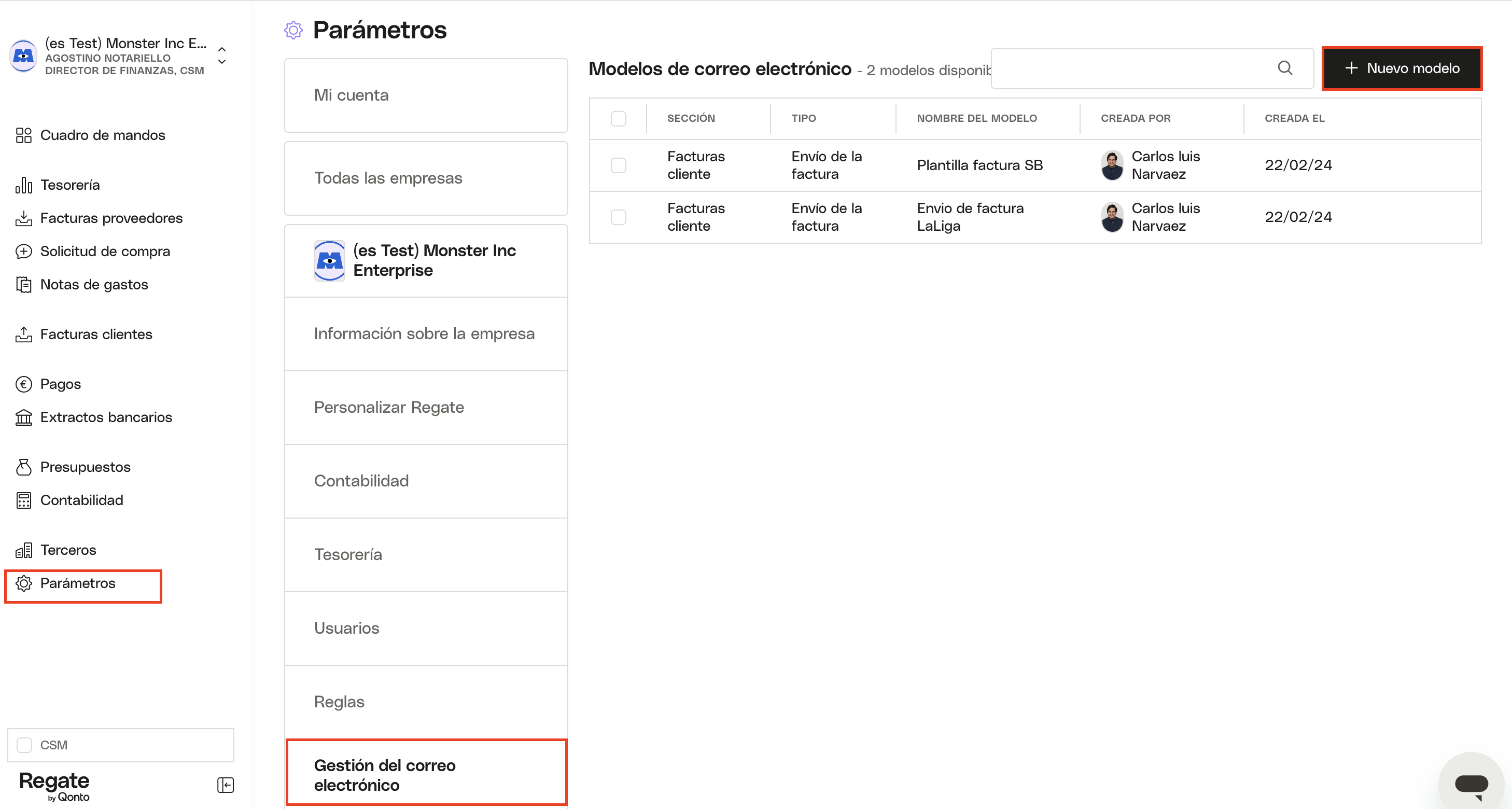Open Extractos bancarios bank icon
This screenshot has height=809, width=1512.
coord(23,417)
